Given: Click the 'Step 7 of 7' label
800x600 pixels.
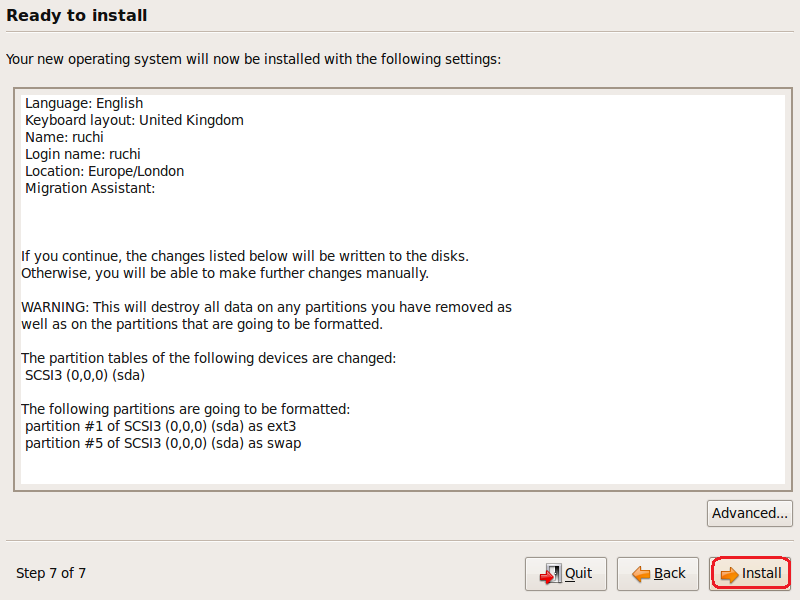Looking at the screenshot, I should (51, 573).
